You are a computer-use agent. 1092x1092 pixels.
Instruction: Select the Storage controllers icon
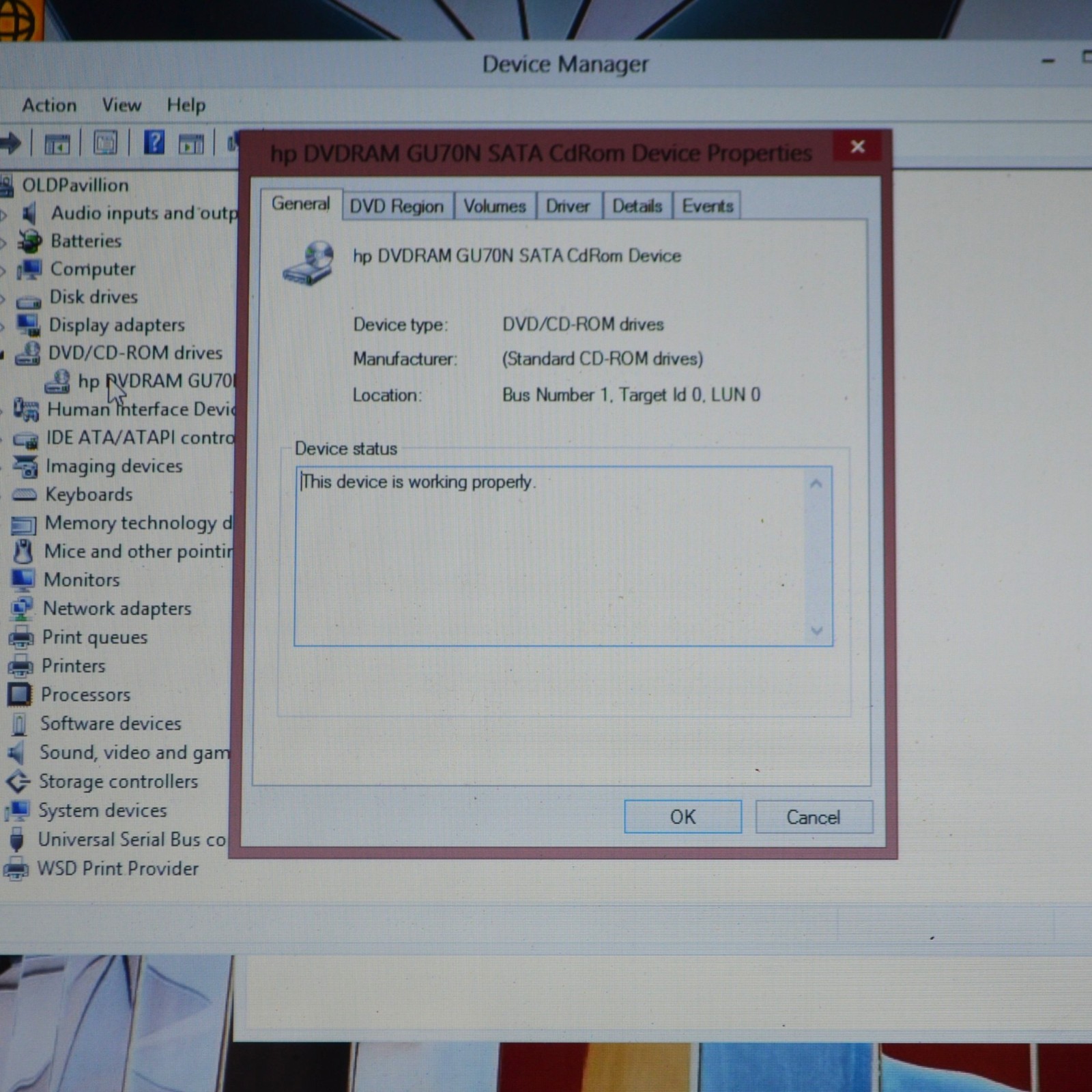click(18, 782)
